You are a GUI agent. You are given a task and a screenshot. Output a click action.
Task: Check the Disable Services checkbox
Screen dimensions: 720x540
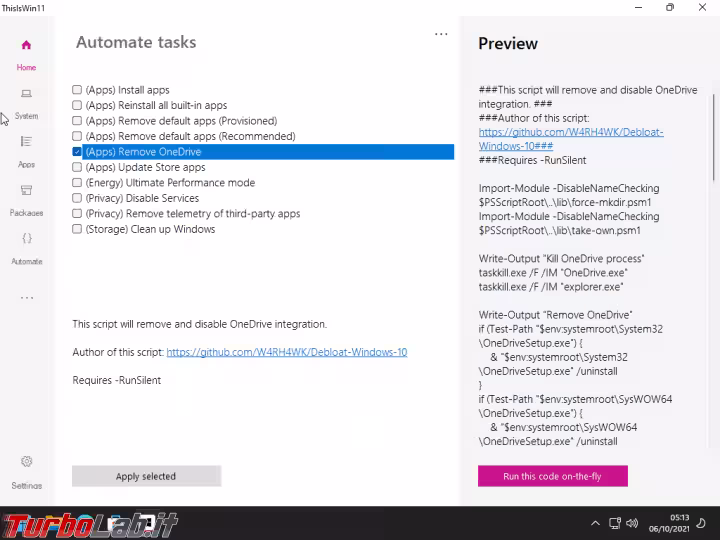77,198
